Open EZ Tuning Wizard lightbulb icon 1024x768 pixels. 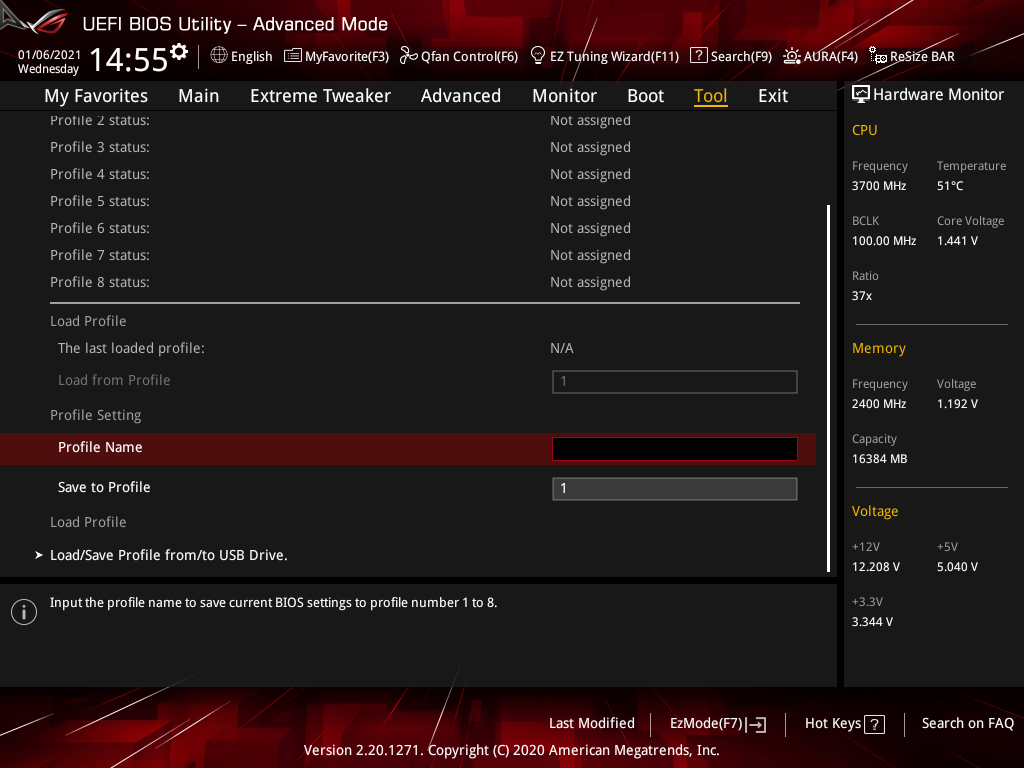(537, 56)
